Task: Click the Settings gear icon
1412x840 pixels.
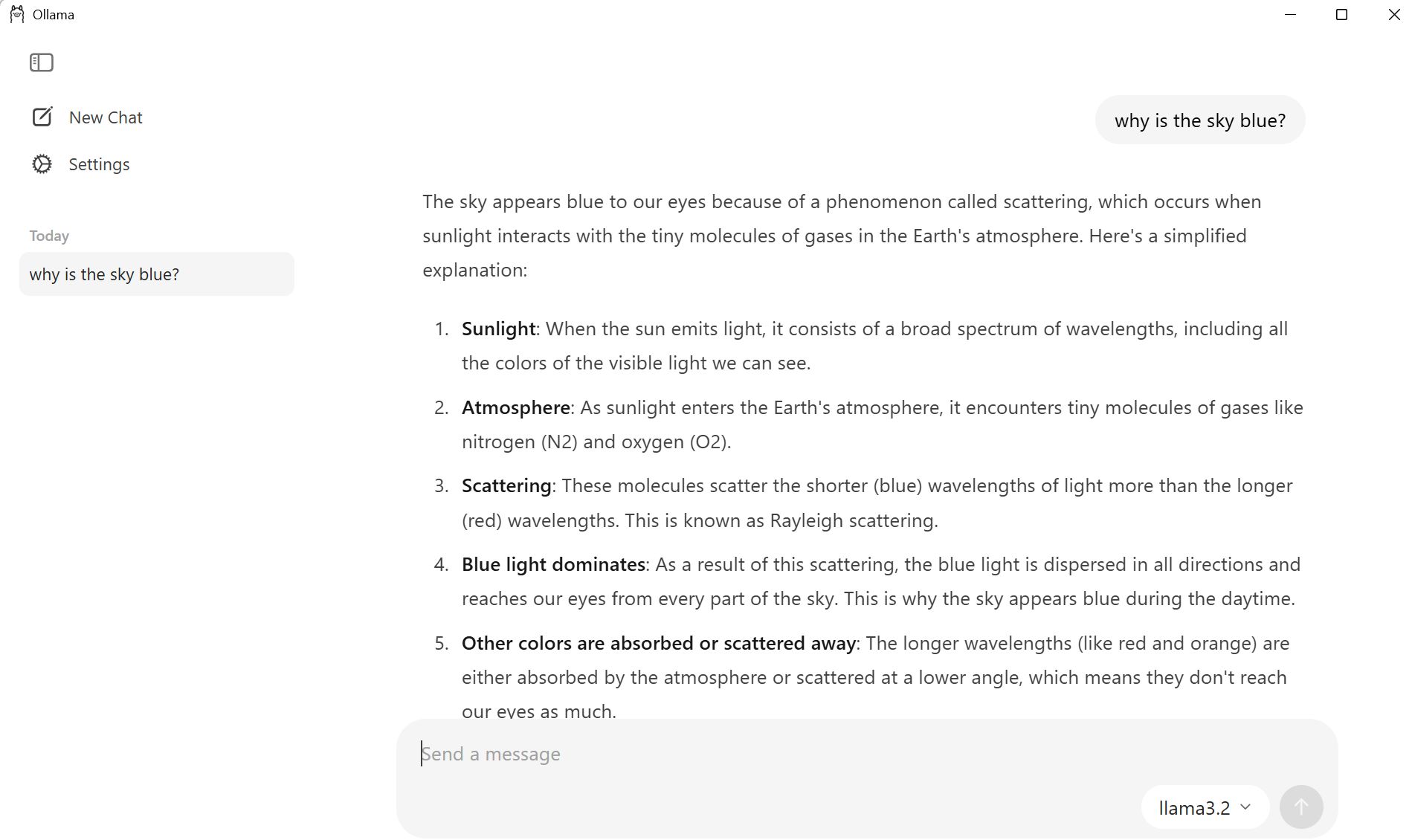Action: [x=42, y=164]
